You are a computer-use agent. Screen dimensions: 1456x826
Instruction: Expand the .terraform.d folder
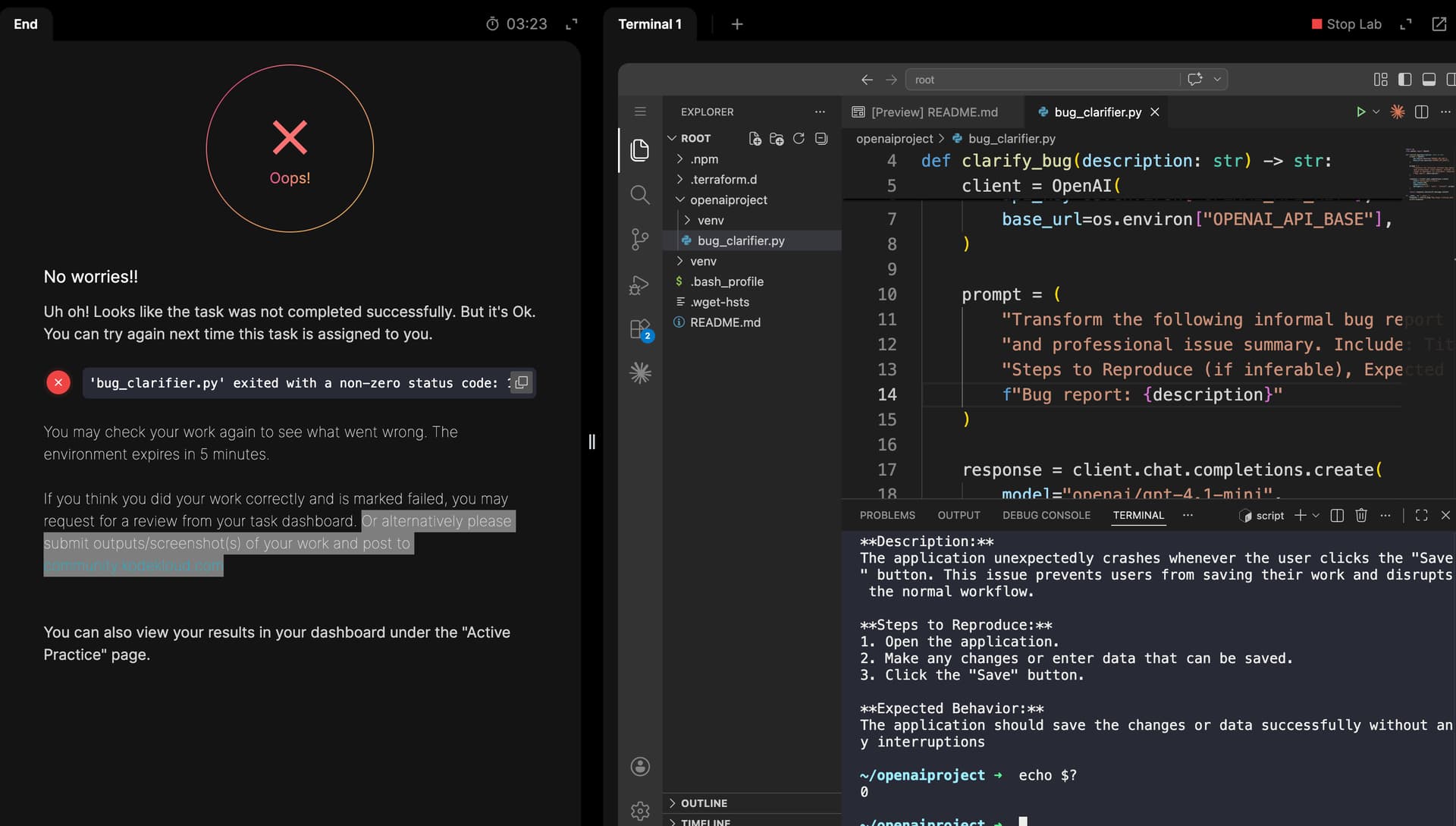pos(723,180)
